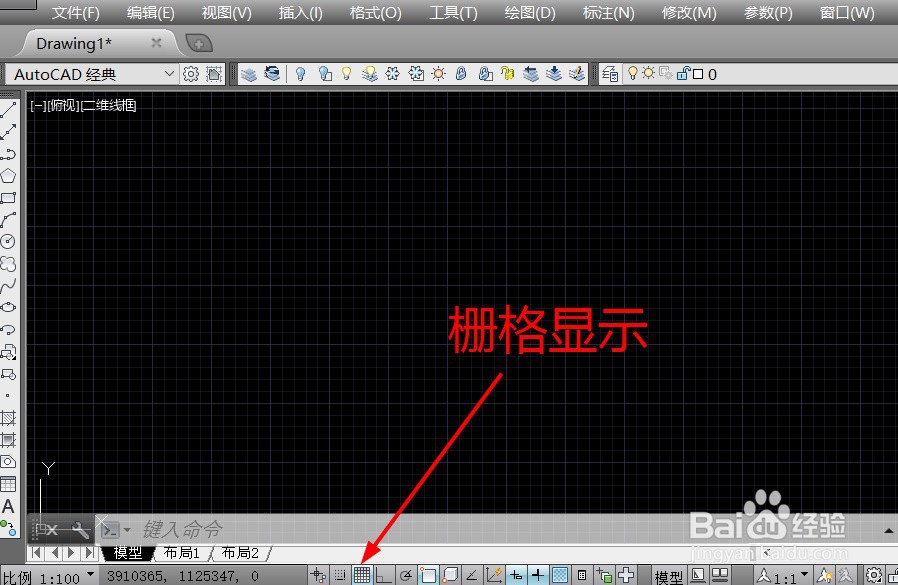The width and height of the screenshot is (898, 585).
Task: Open the workspace settings gear icon
Action: 191,74
